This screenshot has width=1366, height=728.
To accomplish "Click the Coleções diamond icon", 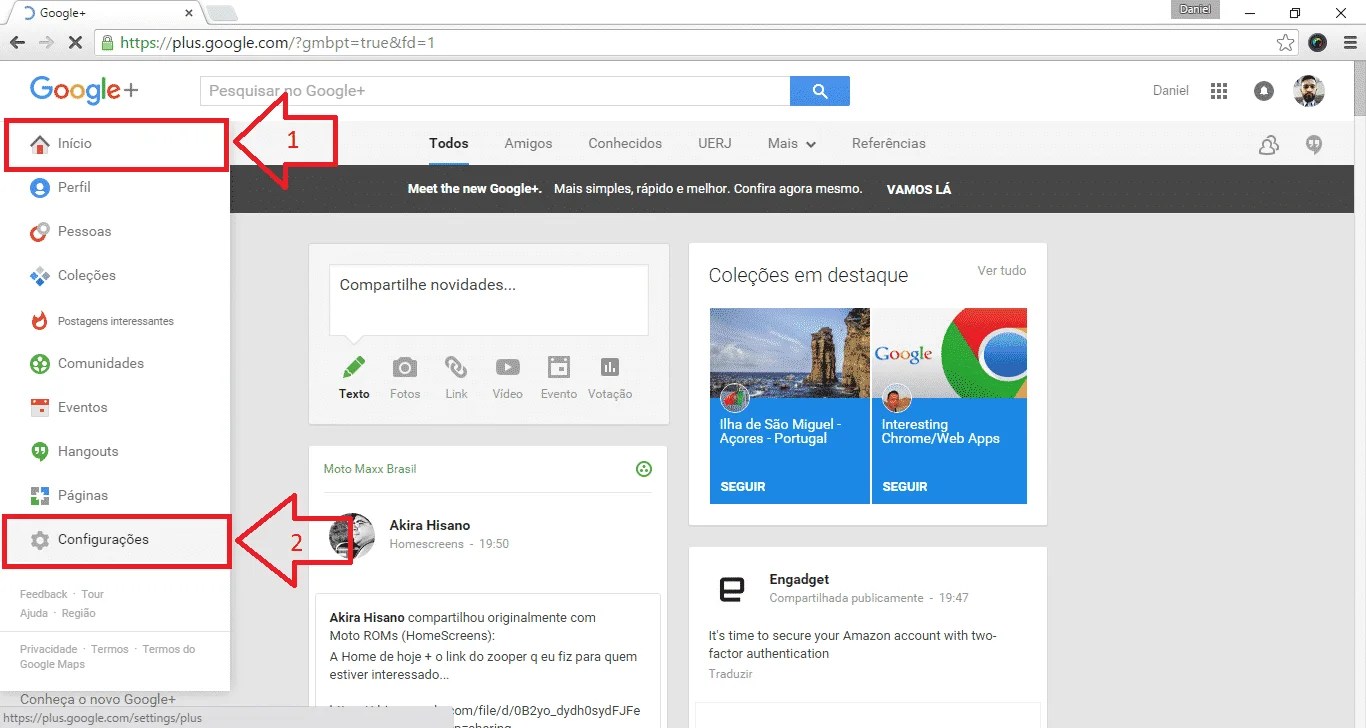I will [40, 275].
